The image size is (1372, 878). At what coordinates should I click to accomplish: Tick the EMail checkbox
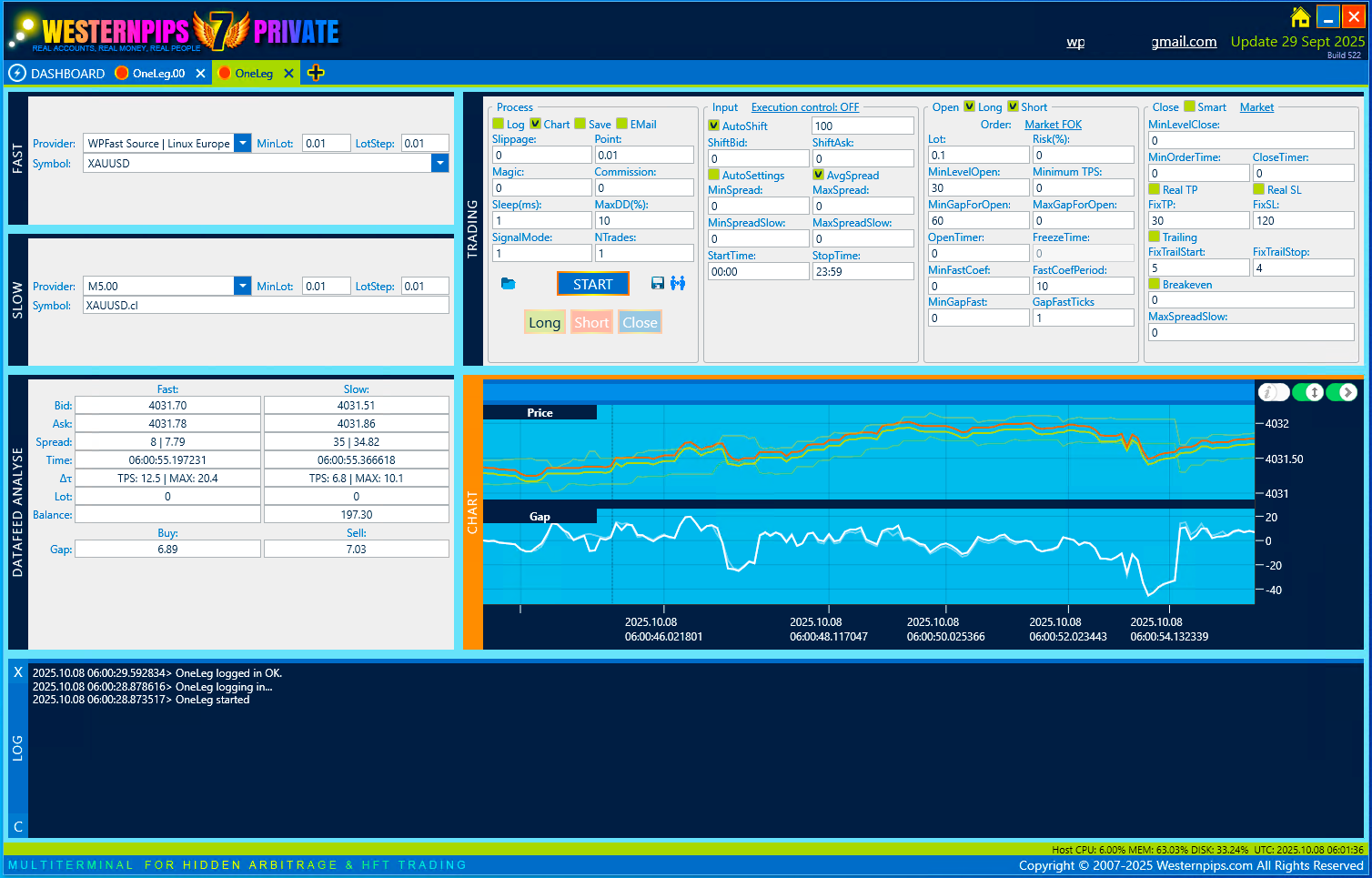tap(622, 124)
